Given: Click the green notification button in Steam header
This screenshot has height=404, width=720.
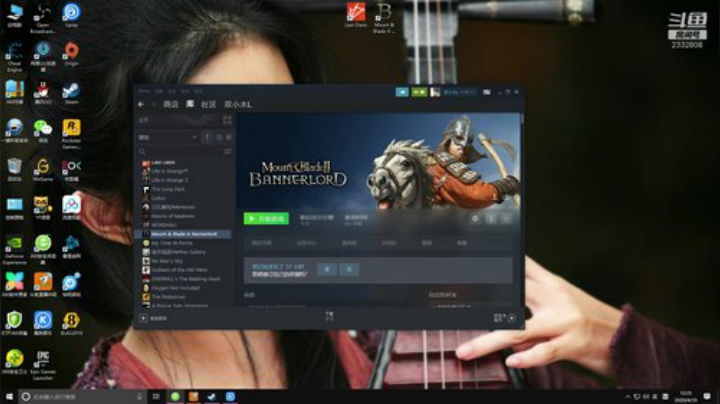Looking at the screenshot, I should click(419, 92).
